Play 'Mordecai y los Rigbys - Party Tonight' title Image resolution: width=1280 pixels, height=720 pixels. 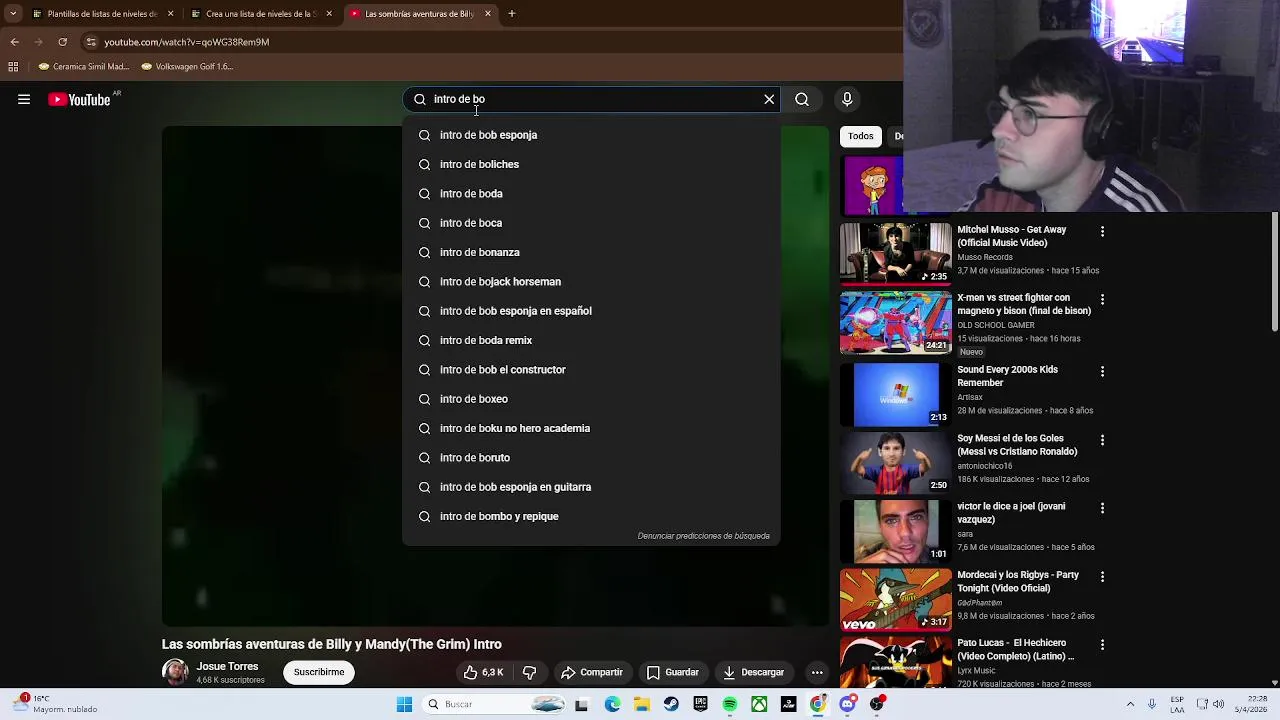coord(1018,581)
